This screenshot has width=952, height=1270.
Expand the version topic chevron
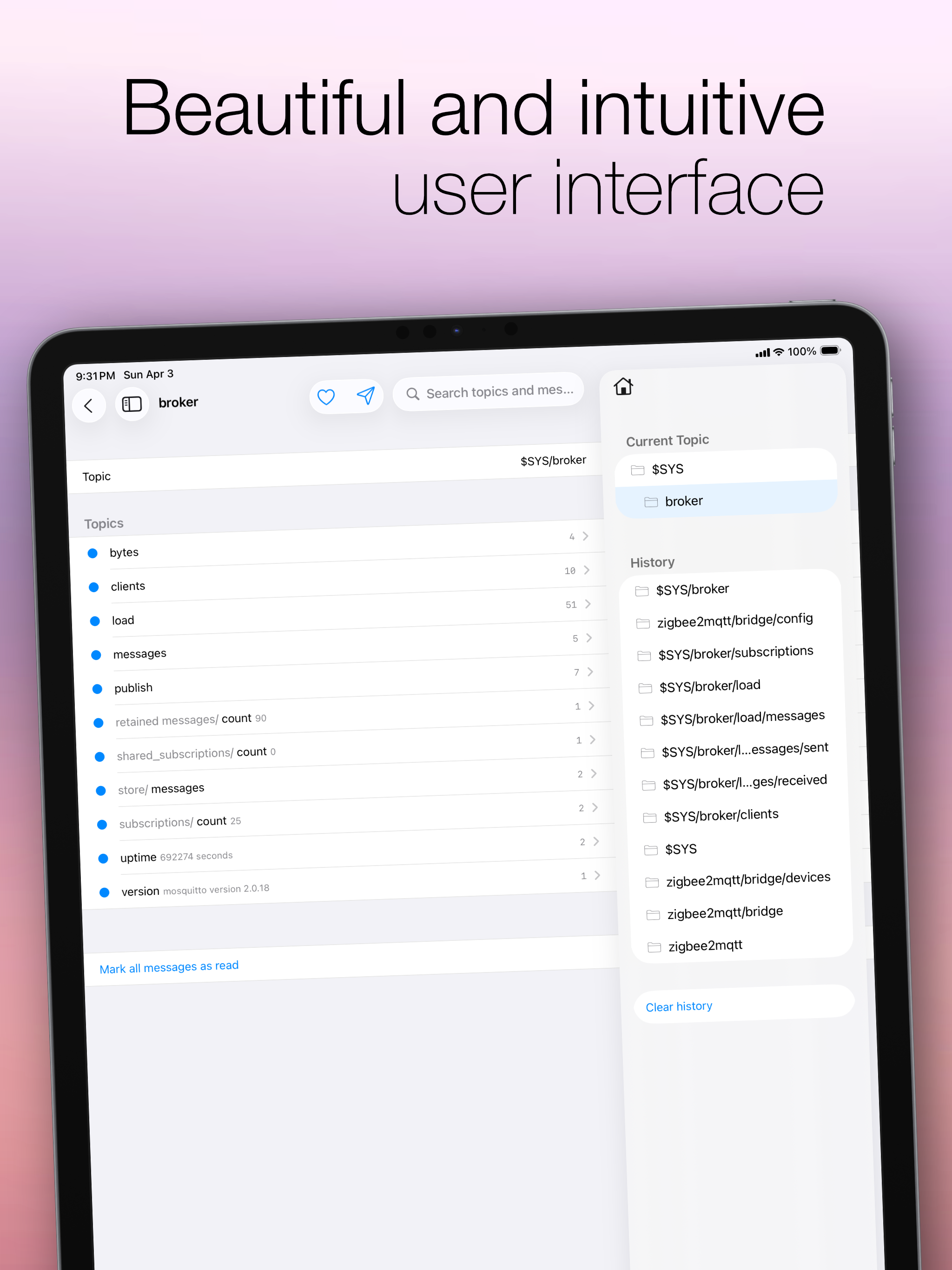[x=597, y=875]
